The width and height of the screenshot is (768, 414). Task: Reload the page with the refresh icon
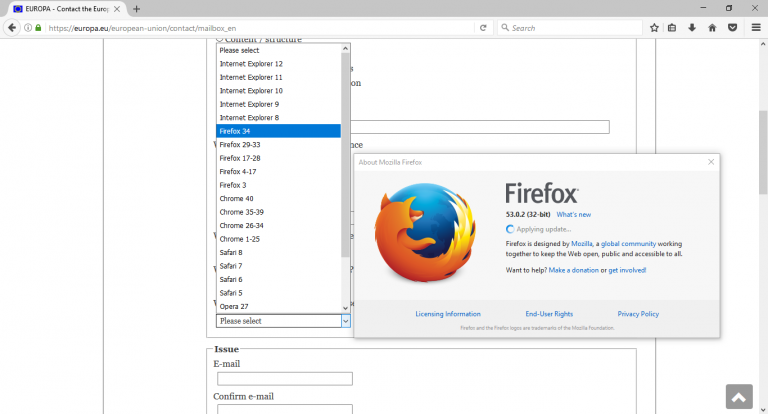[x=483, y=28]
